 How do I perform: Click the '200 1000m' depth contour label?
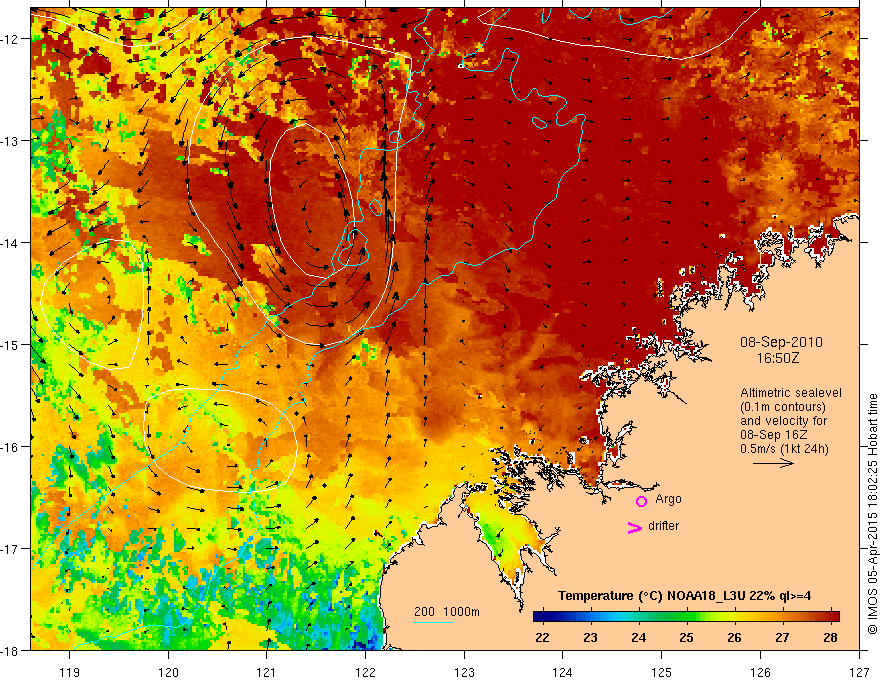[x=447, y=612]
